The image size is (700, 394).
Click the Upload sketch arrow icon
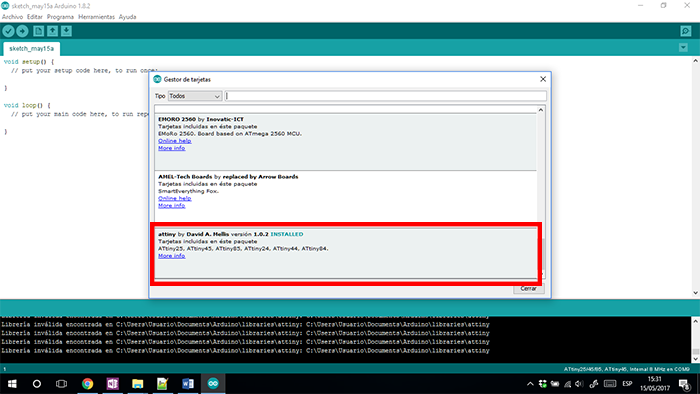click(x=22, y=31)
